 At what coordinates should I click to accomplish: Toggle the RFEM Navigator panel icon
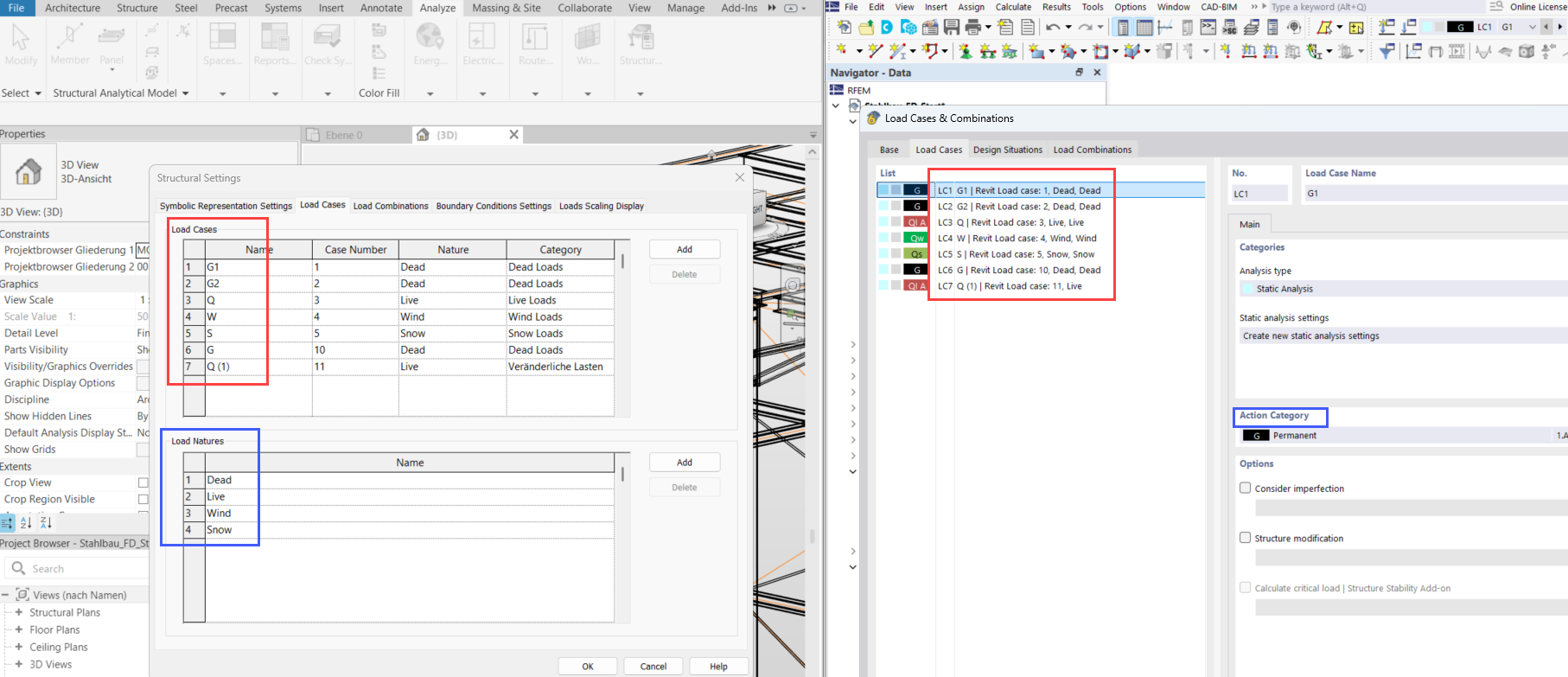pyautogui.click(x=1123, y=27)
